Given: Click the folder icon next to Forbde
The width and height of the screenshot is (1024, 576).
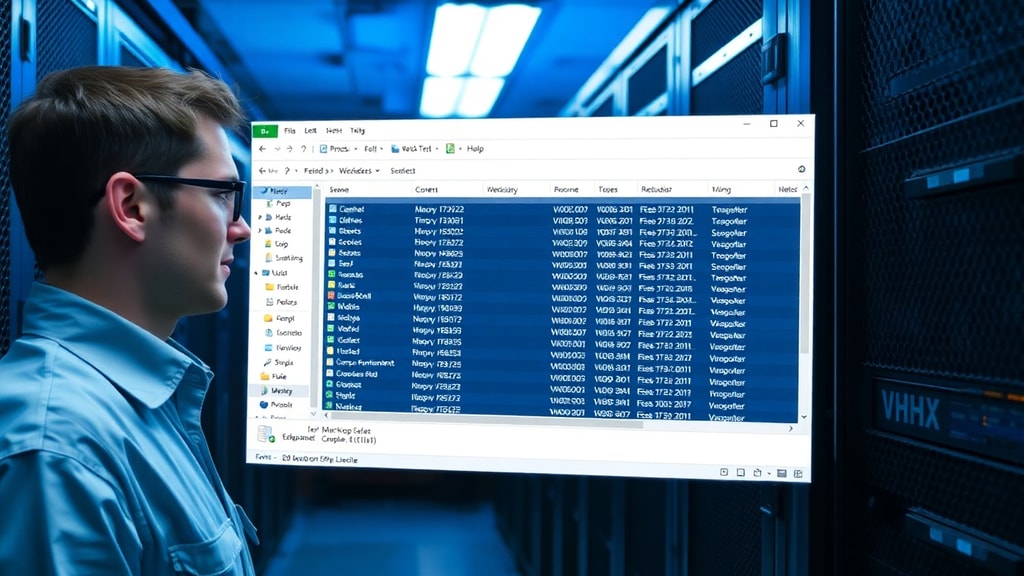Looking at the screenshot, I should pos(270,287).
